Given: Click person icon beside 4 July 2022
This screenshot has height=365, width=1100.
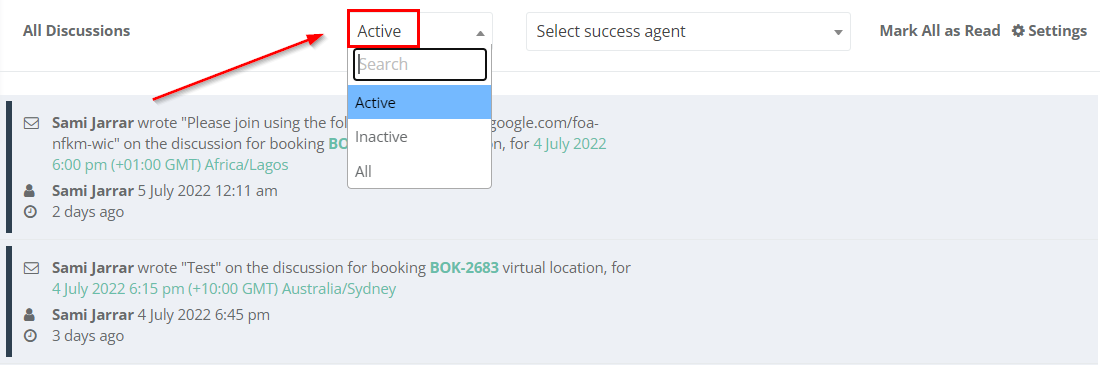Looking at the screenshot, I should click(29, 315).
